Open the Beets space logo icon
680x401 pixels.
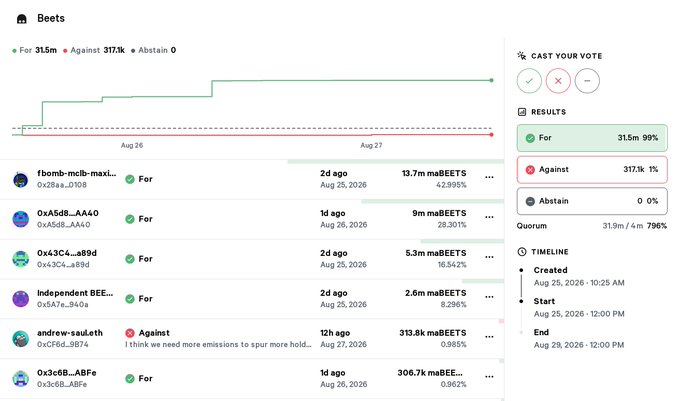click(22, 19)
